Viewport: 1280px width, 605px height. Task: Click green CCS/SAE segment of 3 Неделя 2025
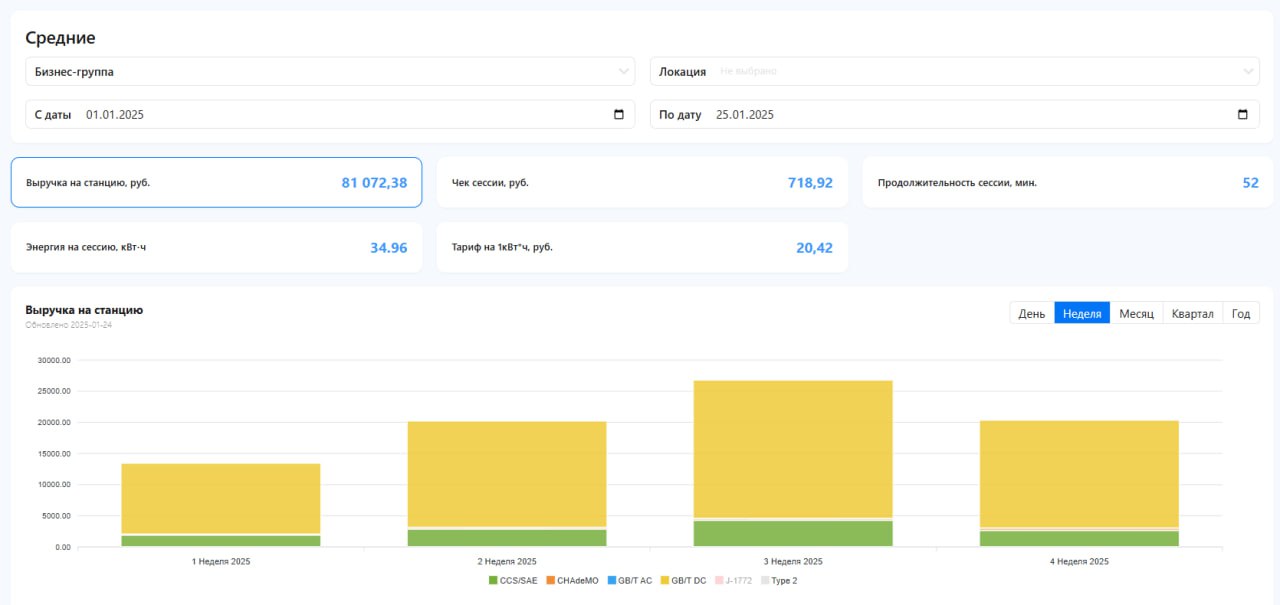(793, 533)
